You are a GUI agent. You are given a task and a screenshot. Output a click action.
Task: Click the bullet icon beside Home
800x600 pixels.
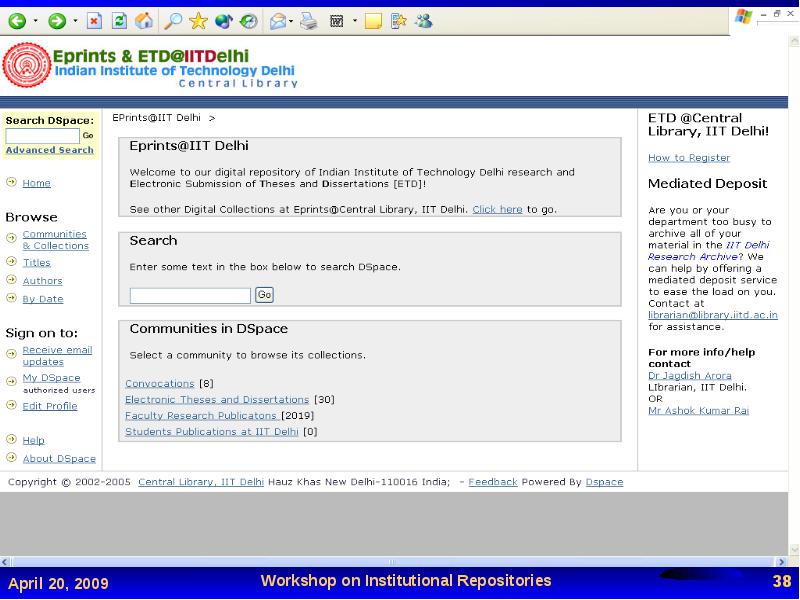[x=11, y=182]
